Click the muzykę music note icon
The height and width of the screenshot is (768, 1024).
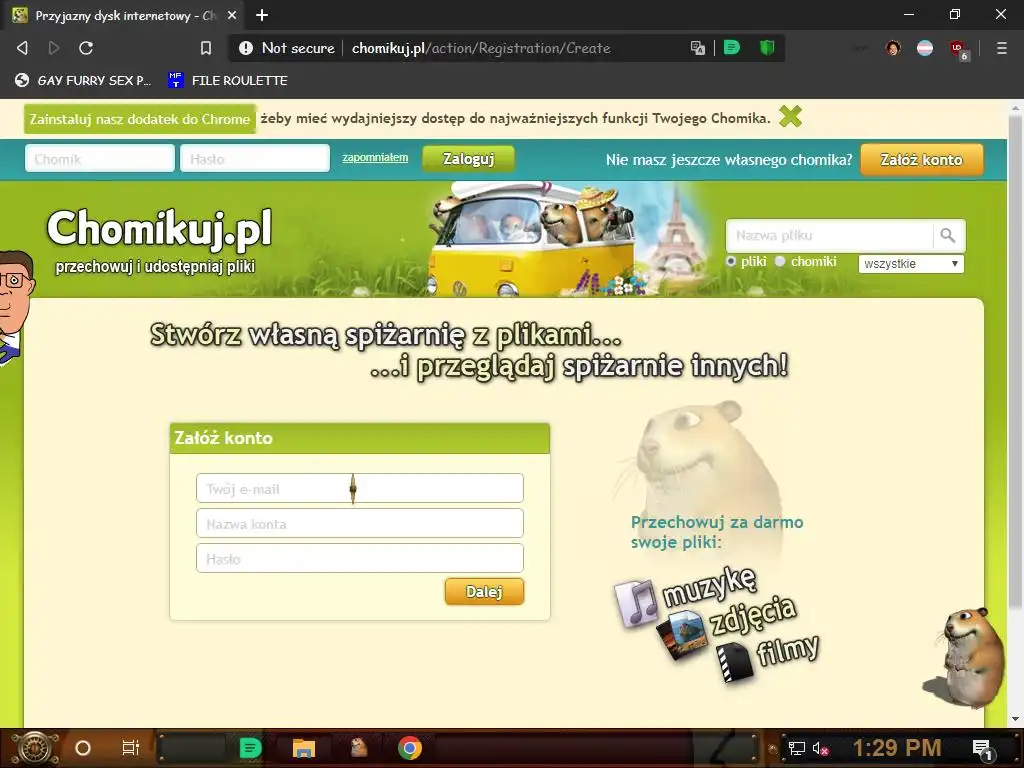[x=635, y=603]
